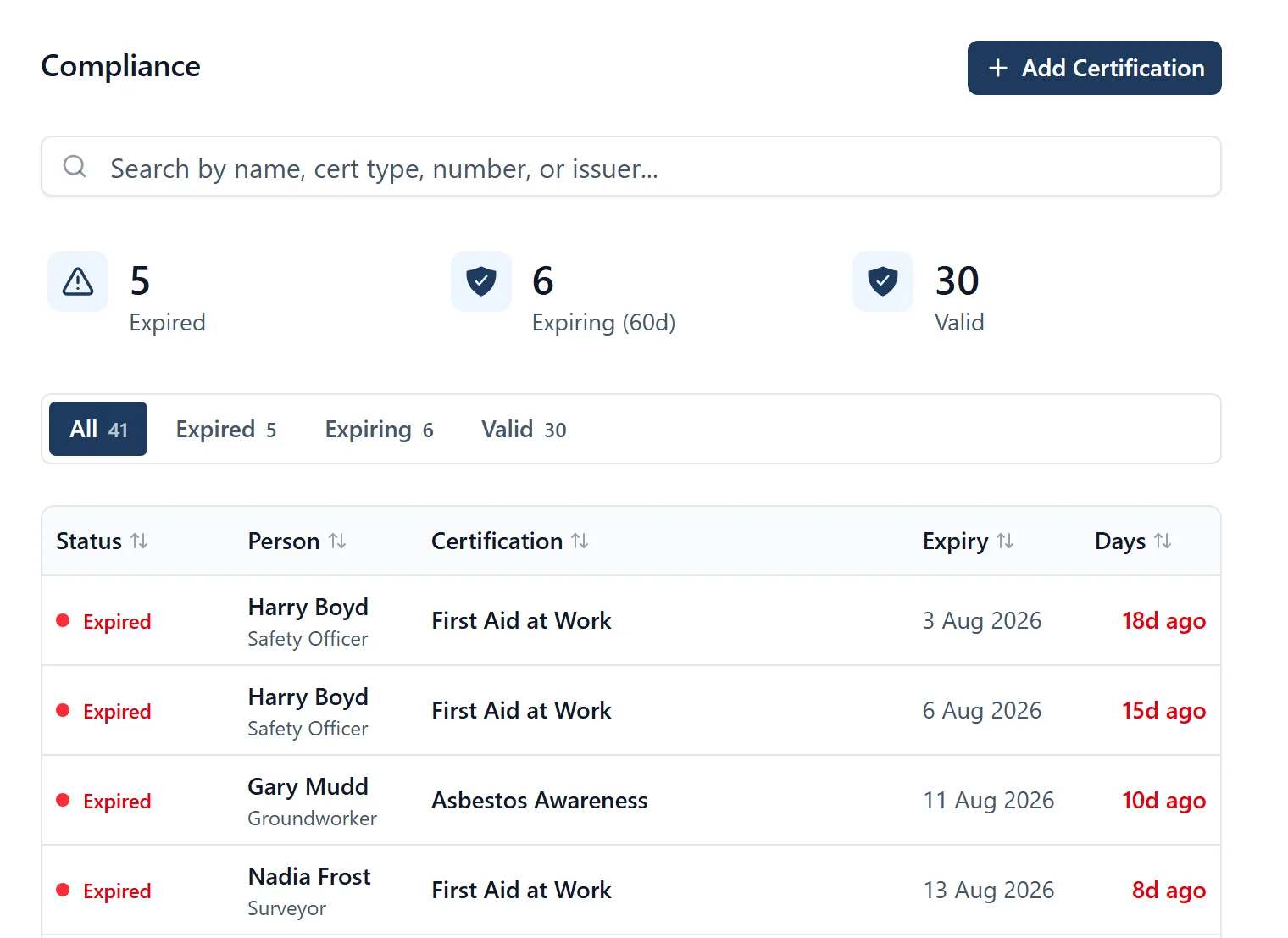This screenshot has width=1288, height=938.
Task: Sort by Status column arrows
Action: (139, 541)
